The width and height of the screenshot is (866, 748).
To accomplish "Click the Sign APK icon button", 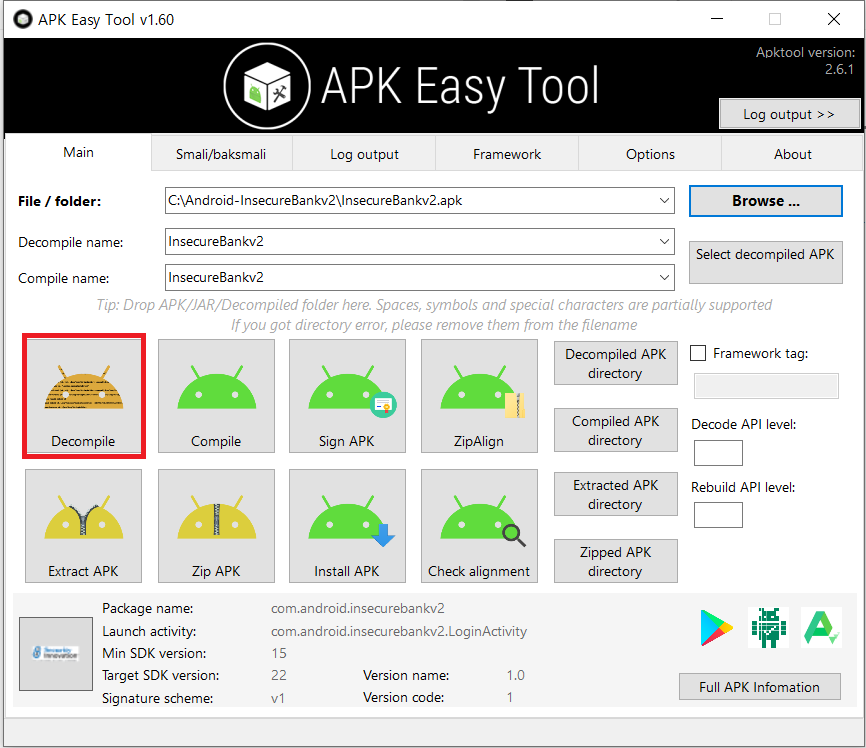I will tap(347, 396).
